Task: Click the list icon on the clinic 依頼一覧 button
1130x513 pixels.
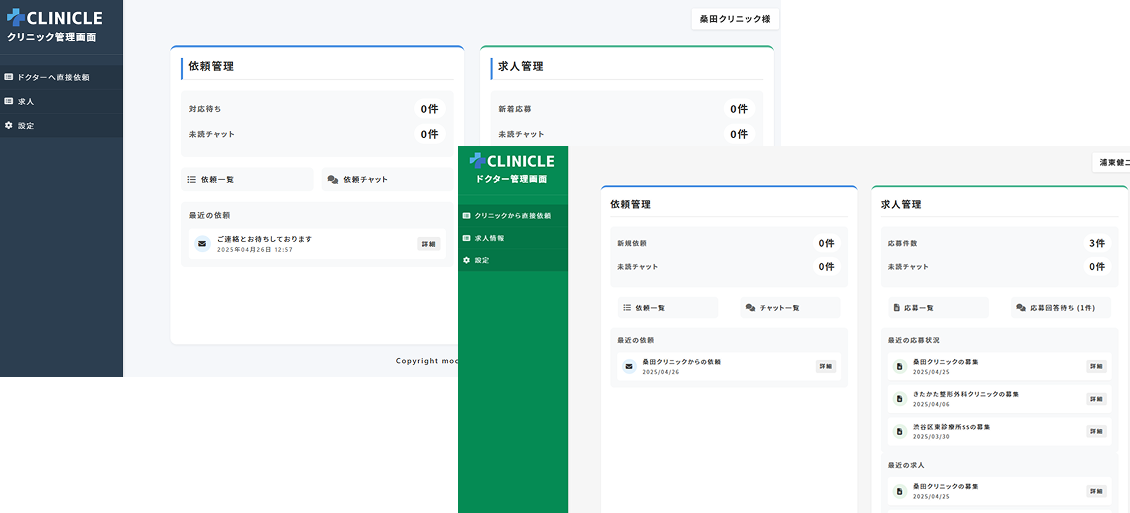Action: click(x=192, y=179)
